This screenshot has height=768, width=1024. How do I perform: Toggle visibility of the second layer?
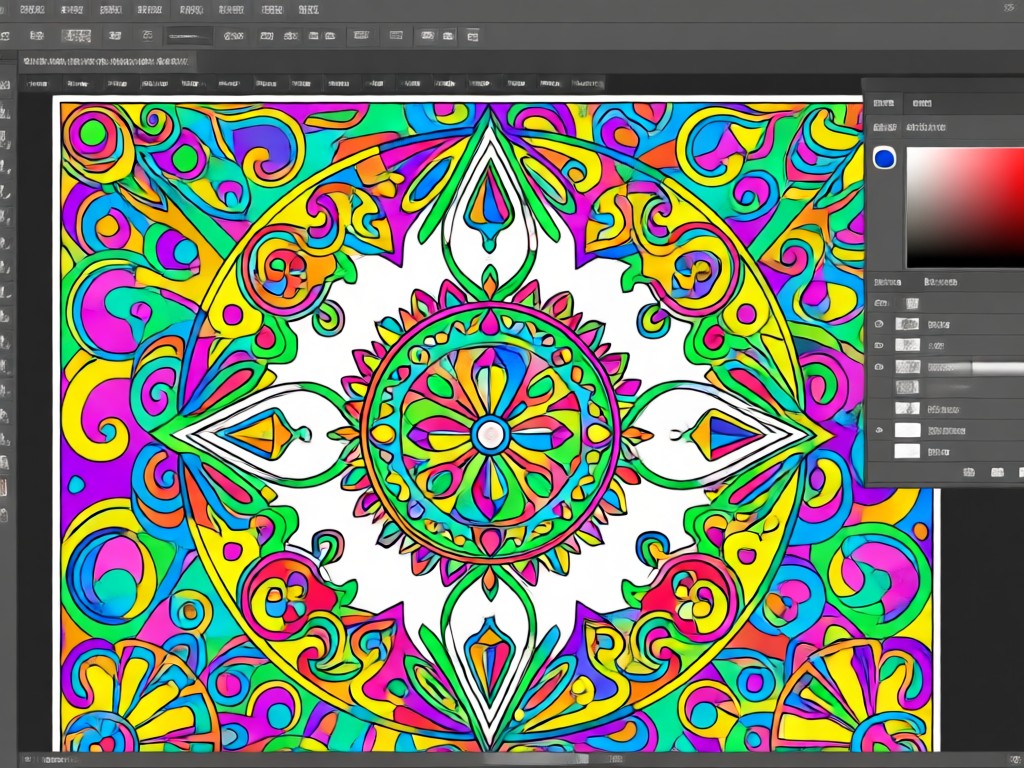879,345
